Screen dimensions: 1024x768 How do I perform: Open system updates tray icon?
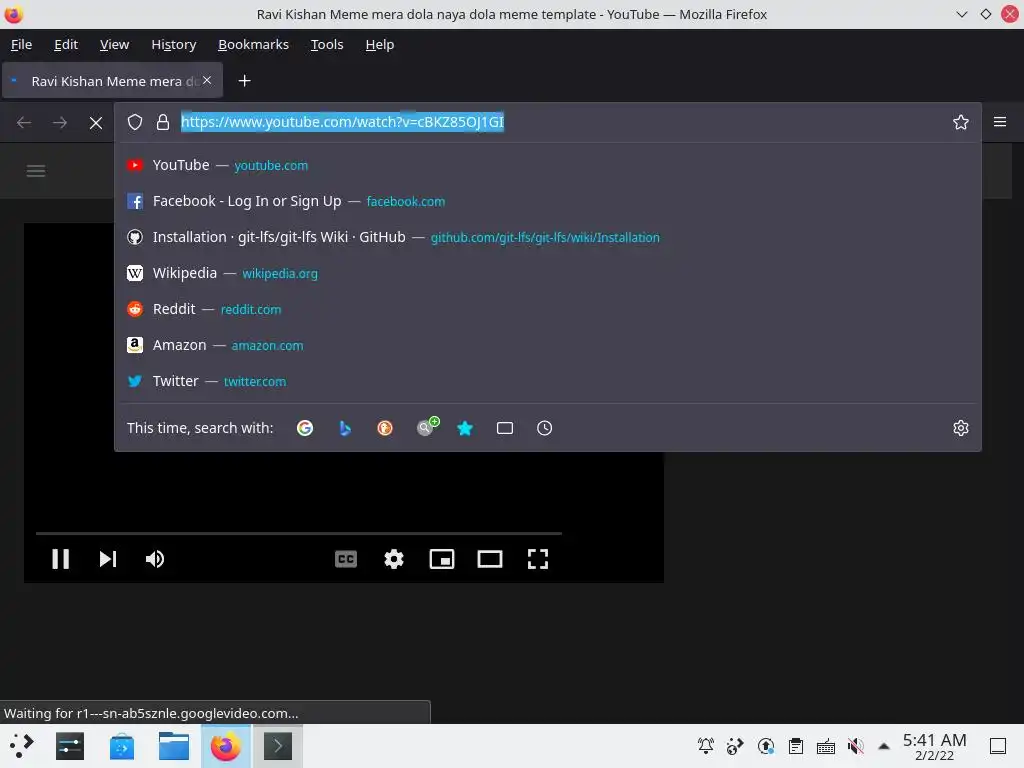[765, 746]
